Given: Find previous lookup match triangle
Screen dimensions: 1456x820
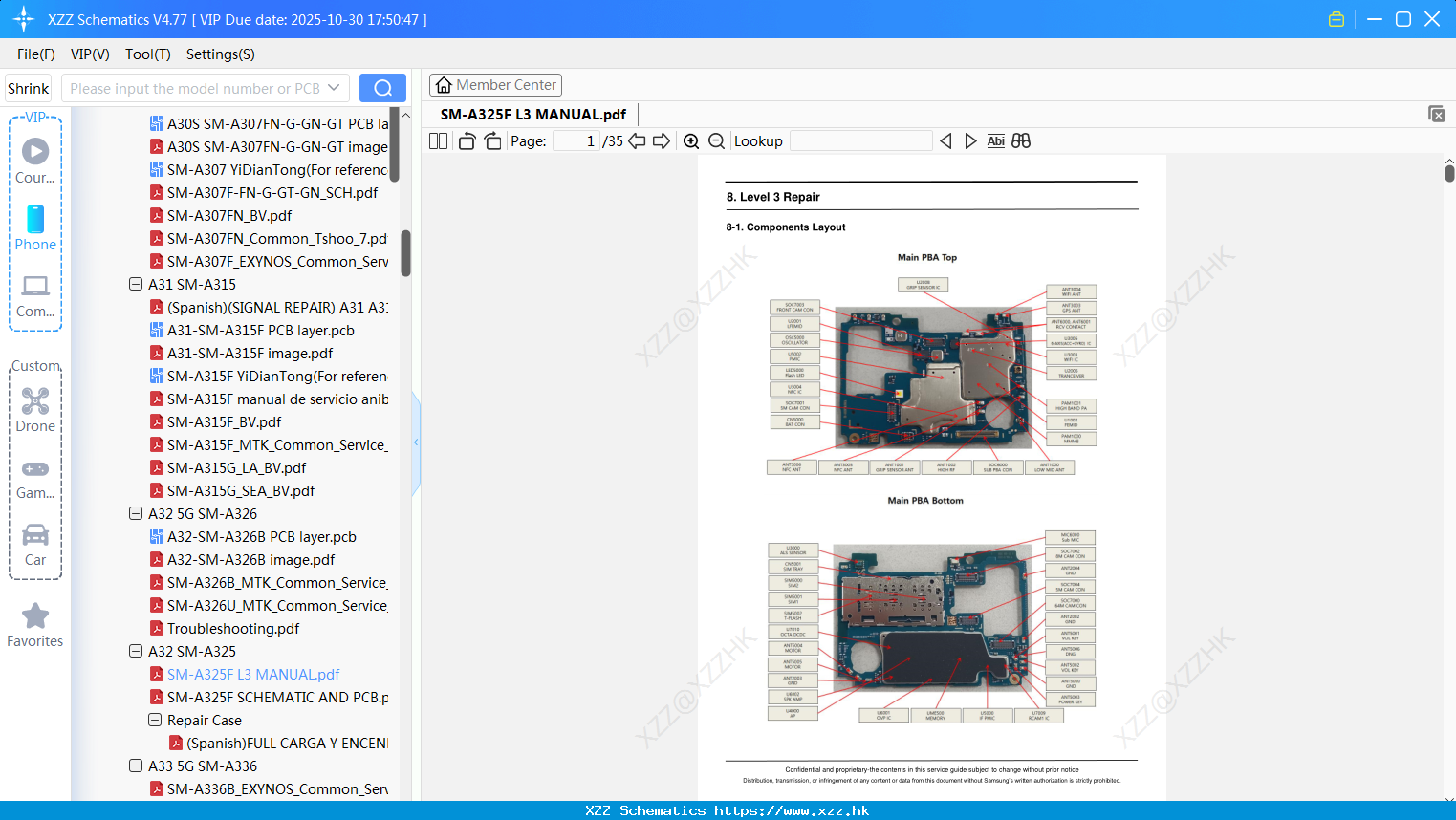Looking at the screenshot, I should coord(945,140).
